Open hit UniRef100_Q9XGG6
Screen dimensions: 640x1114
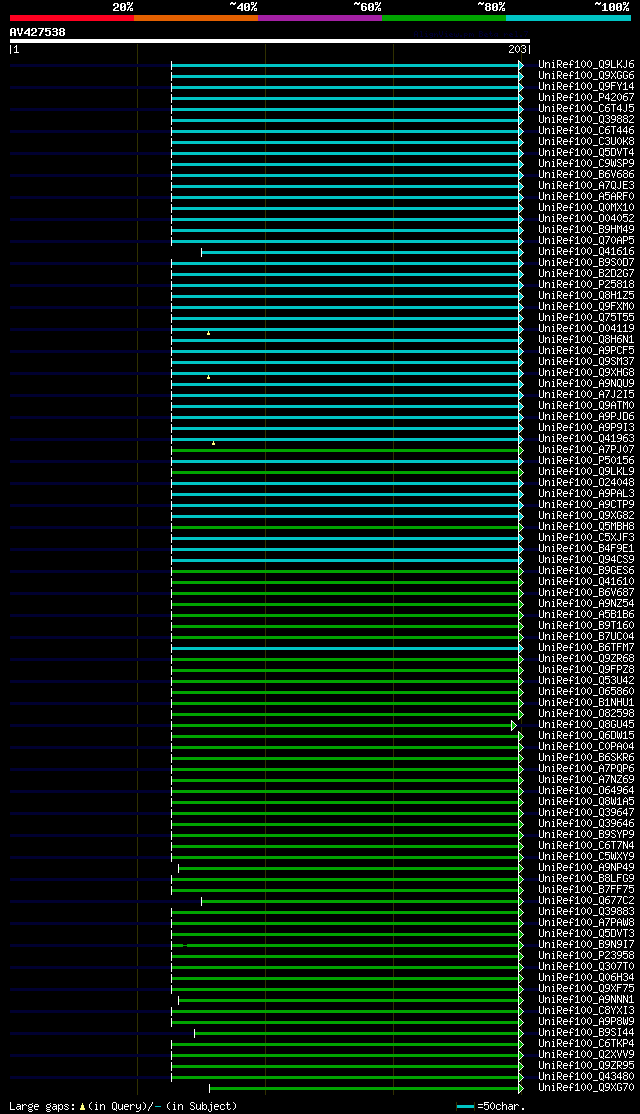(x=586, y=75)
